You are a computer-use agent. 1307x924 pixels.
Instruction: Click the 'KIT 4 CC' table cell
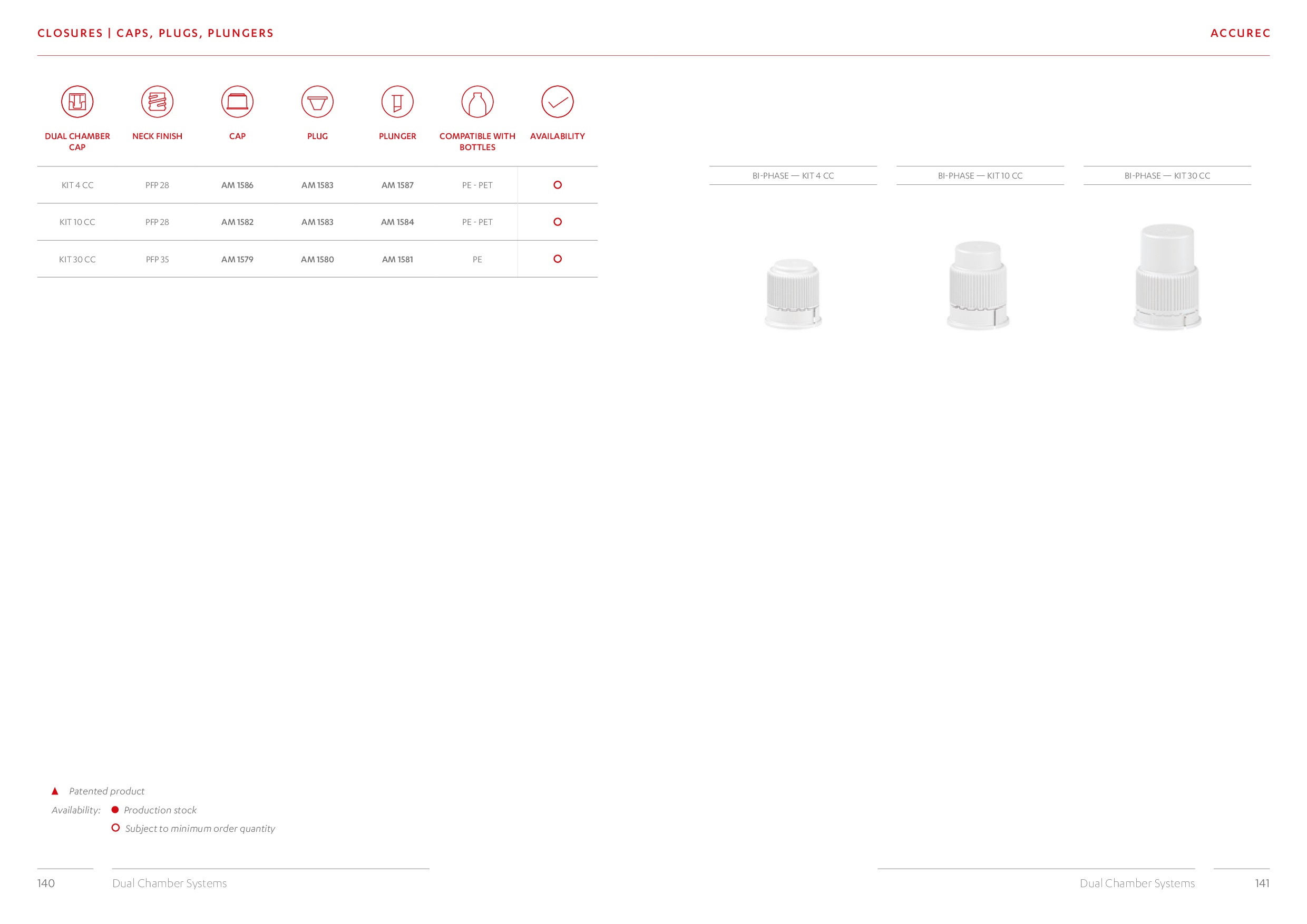[x=77, y=185]
